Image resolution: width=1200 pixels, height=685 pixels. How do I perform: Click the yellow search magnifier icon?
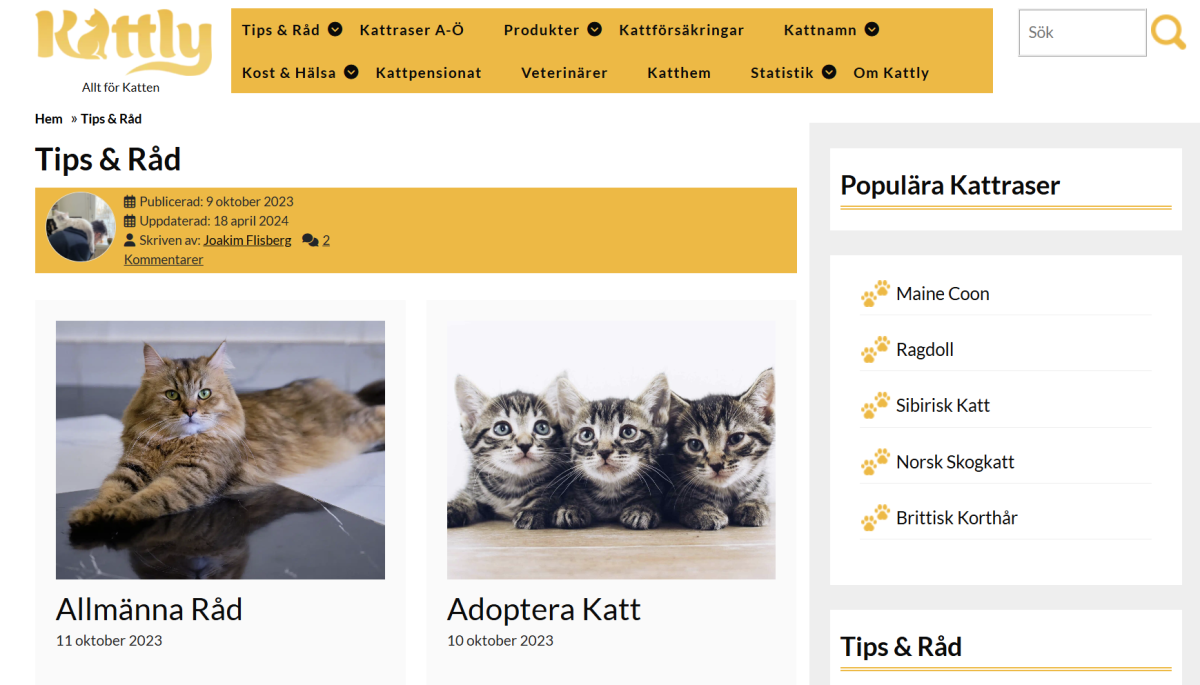1168,32
